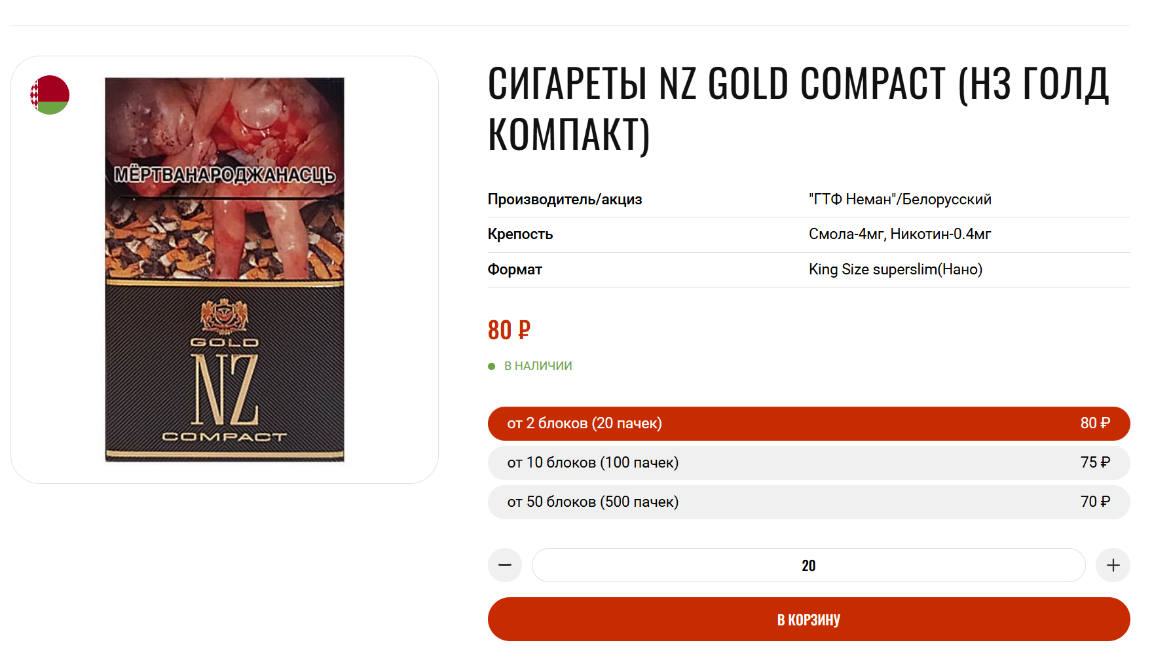Open the NZ Gold Compact pack image
This screenshot has height=664, width=1152.
pos(225,270)
